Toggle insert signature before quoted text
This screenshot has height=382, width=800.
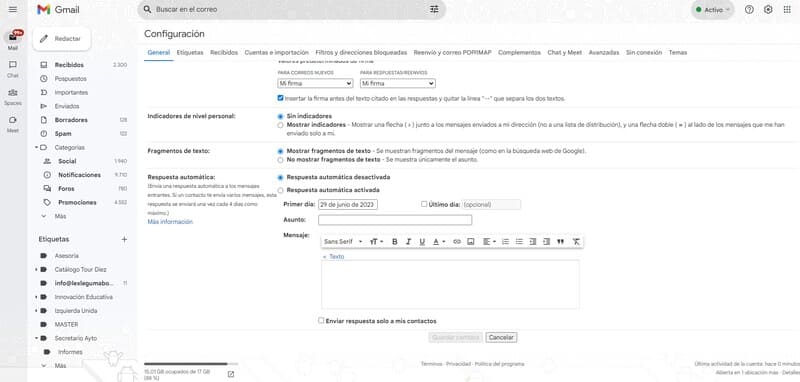click(280, 98)
